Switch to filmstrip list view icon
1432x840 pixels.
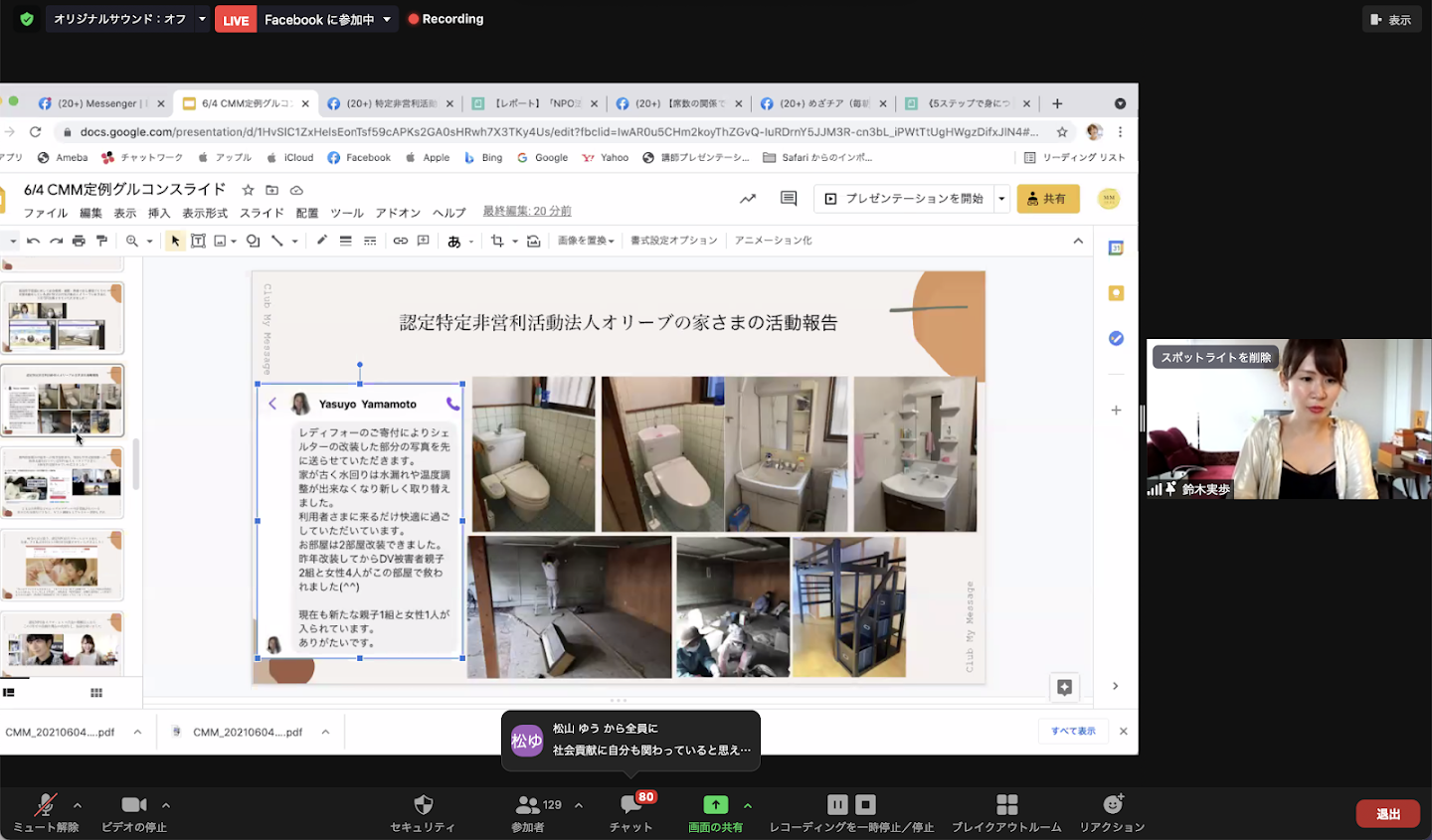[x=9, y=693]
